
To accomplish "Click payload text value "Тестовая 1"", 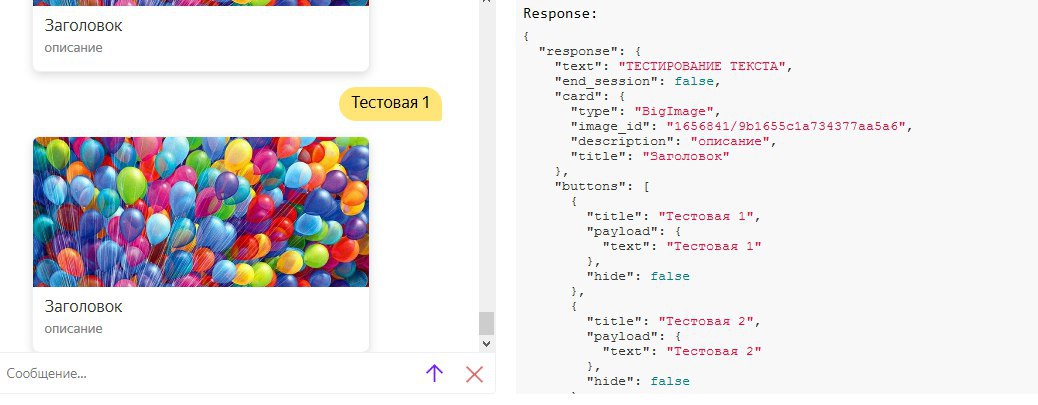I will click(x=714, y=246).
